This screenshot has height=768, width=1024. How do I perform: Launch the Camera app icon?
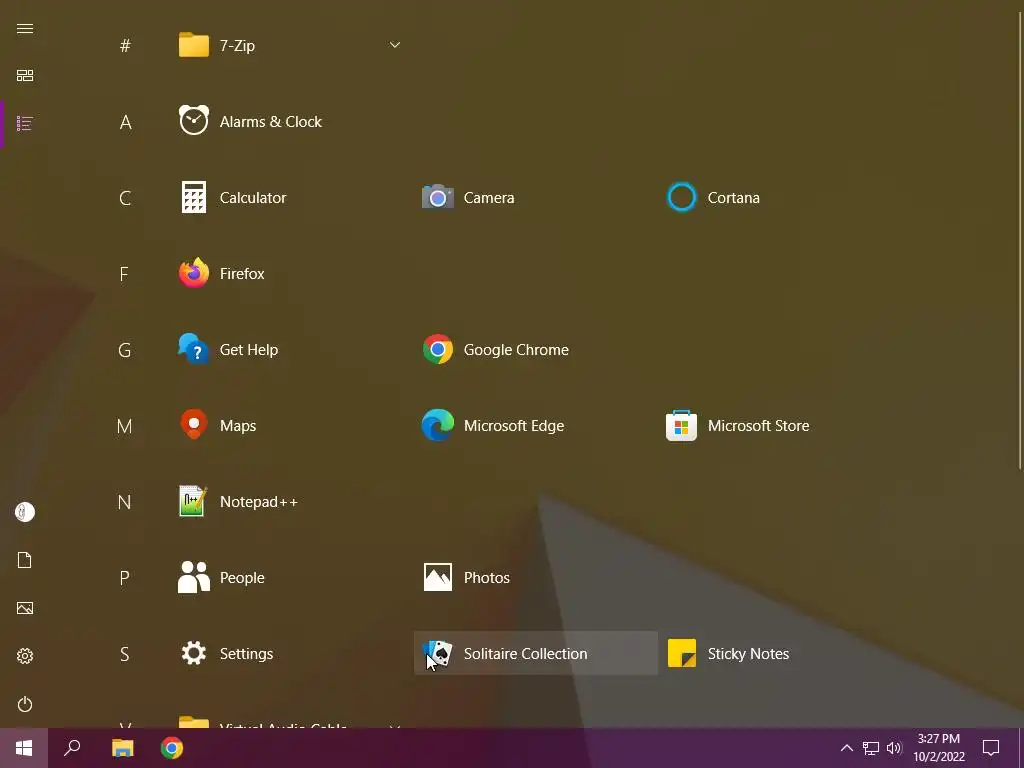click(x=438, y=197)
